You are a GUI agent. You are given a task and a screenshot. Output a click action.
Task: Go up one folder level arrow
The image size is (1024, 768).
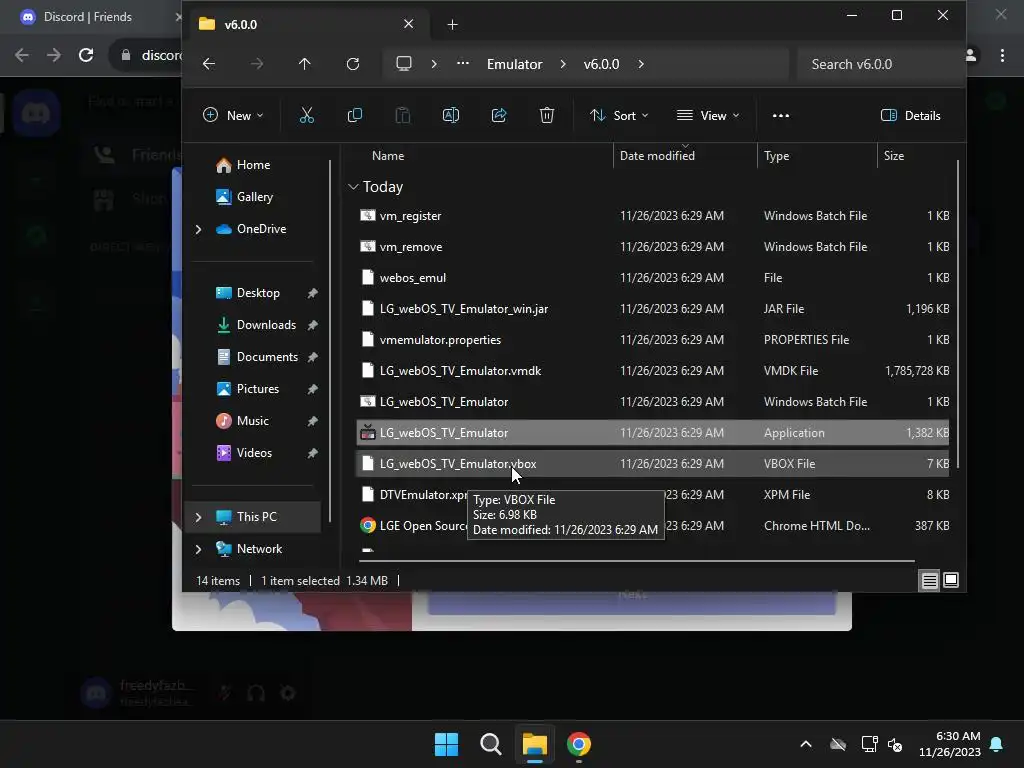[x=304, y=64]
